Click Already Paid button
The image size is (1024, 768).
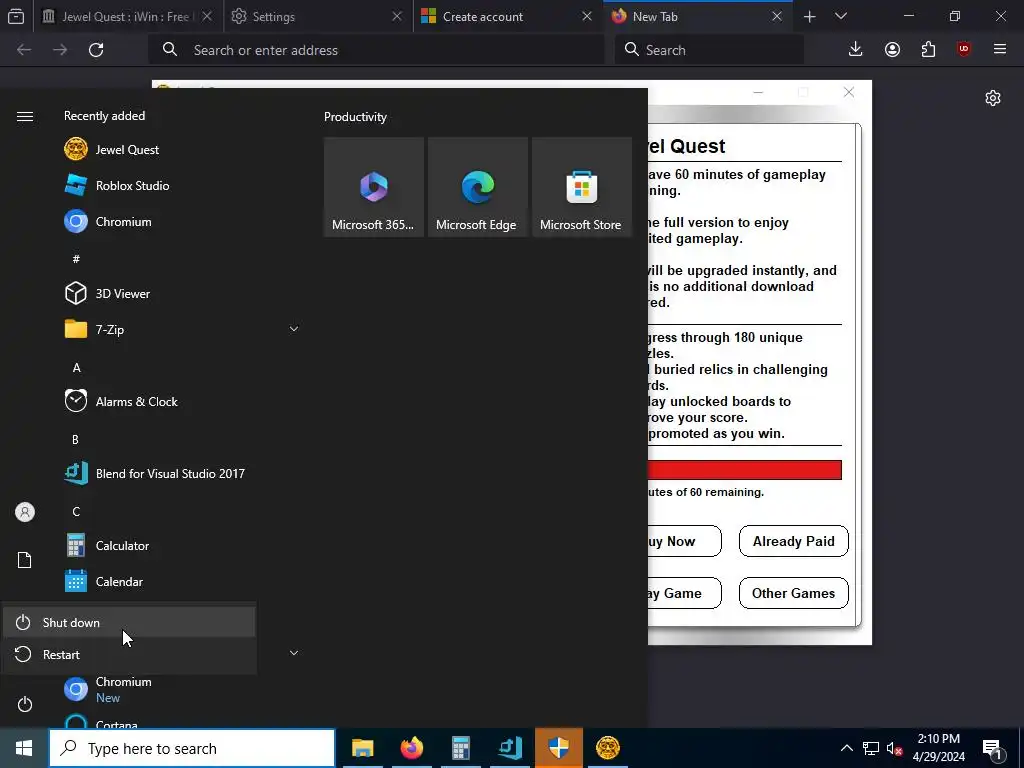tap(793, 541)
